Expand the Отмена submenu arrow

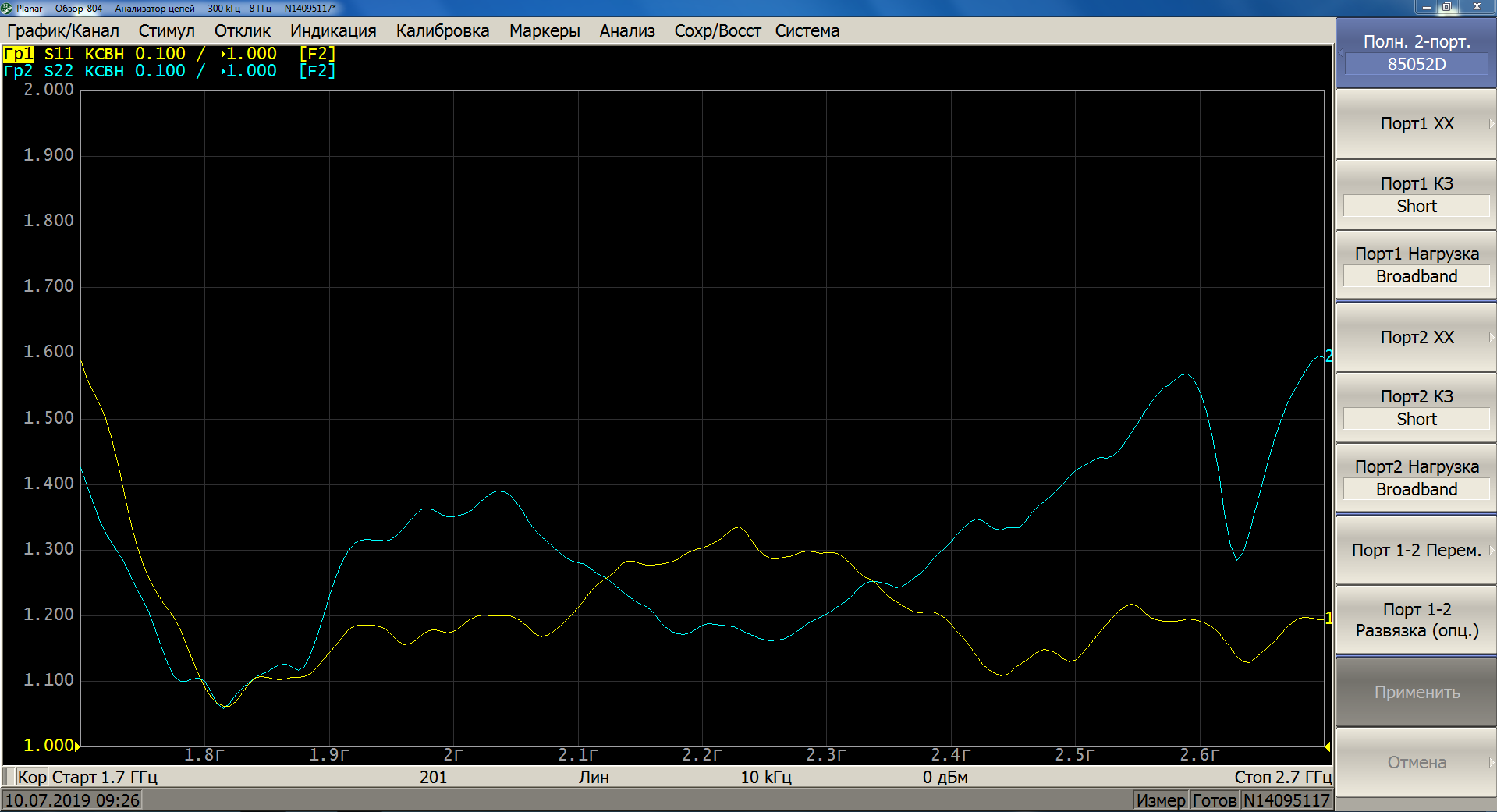coord(1491,762)
